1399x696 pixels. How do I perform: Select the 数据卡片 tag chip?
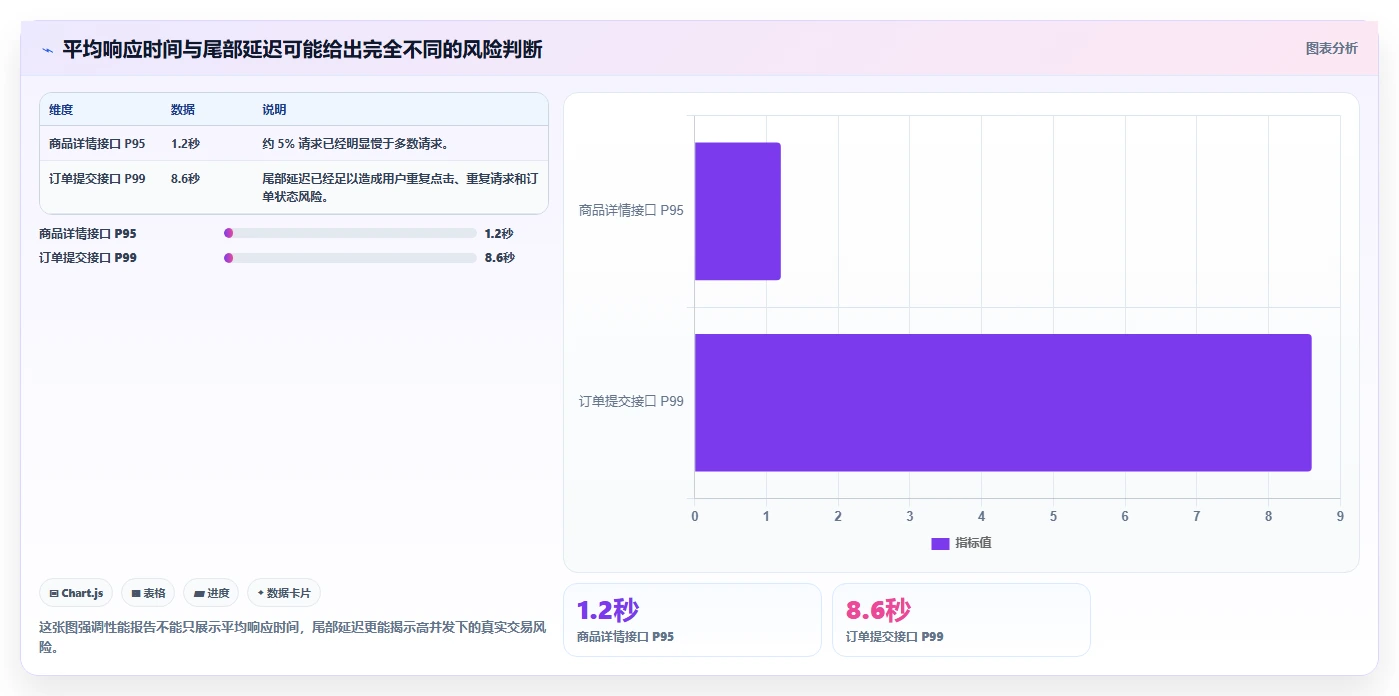284,593
